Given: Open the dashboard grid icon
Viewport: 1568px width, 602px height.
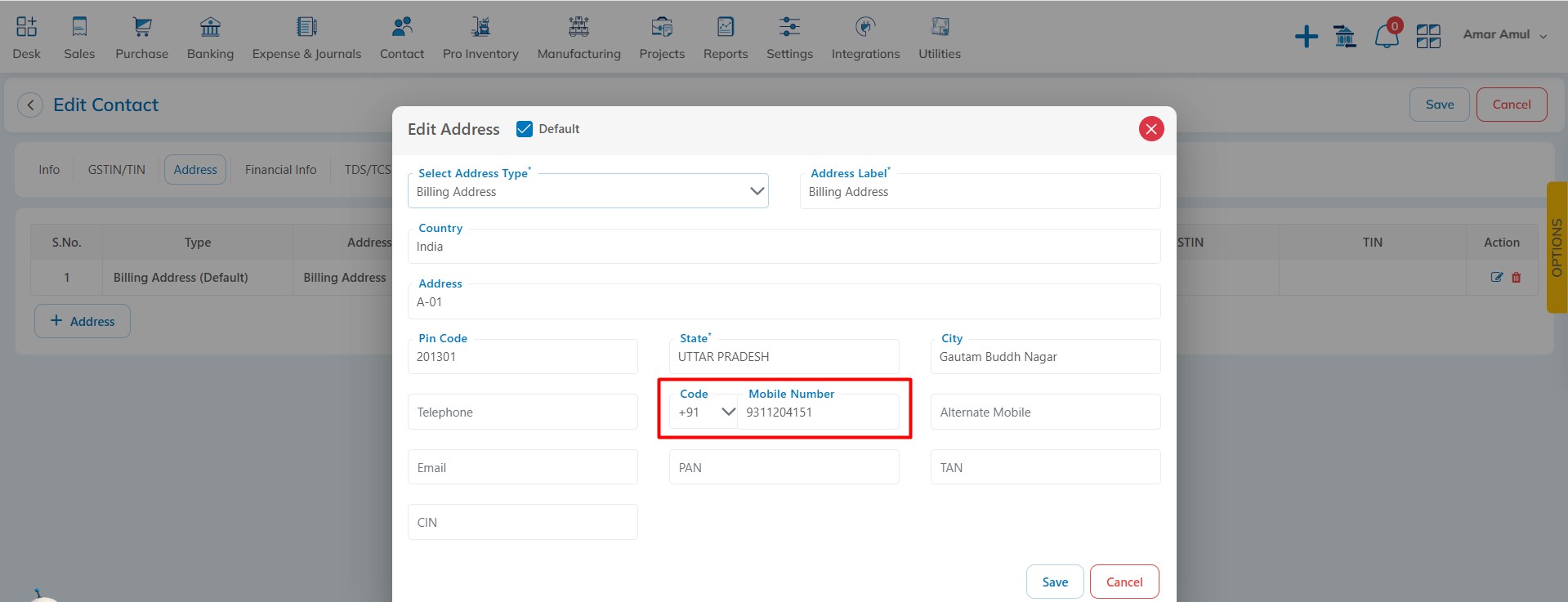Looking at the screenshot, I should coord(1428,36).
